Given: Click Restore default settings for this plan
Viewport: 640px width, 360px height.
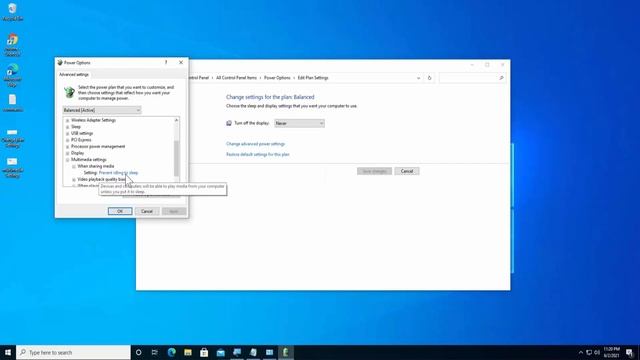Looking at the screenshot, I should (258, 155).
